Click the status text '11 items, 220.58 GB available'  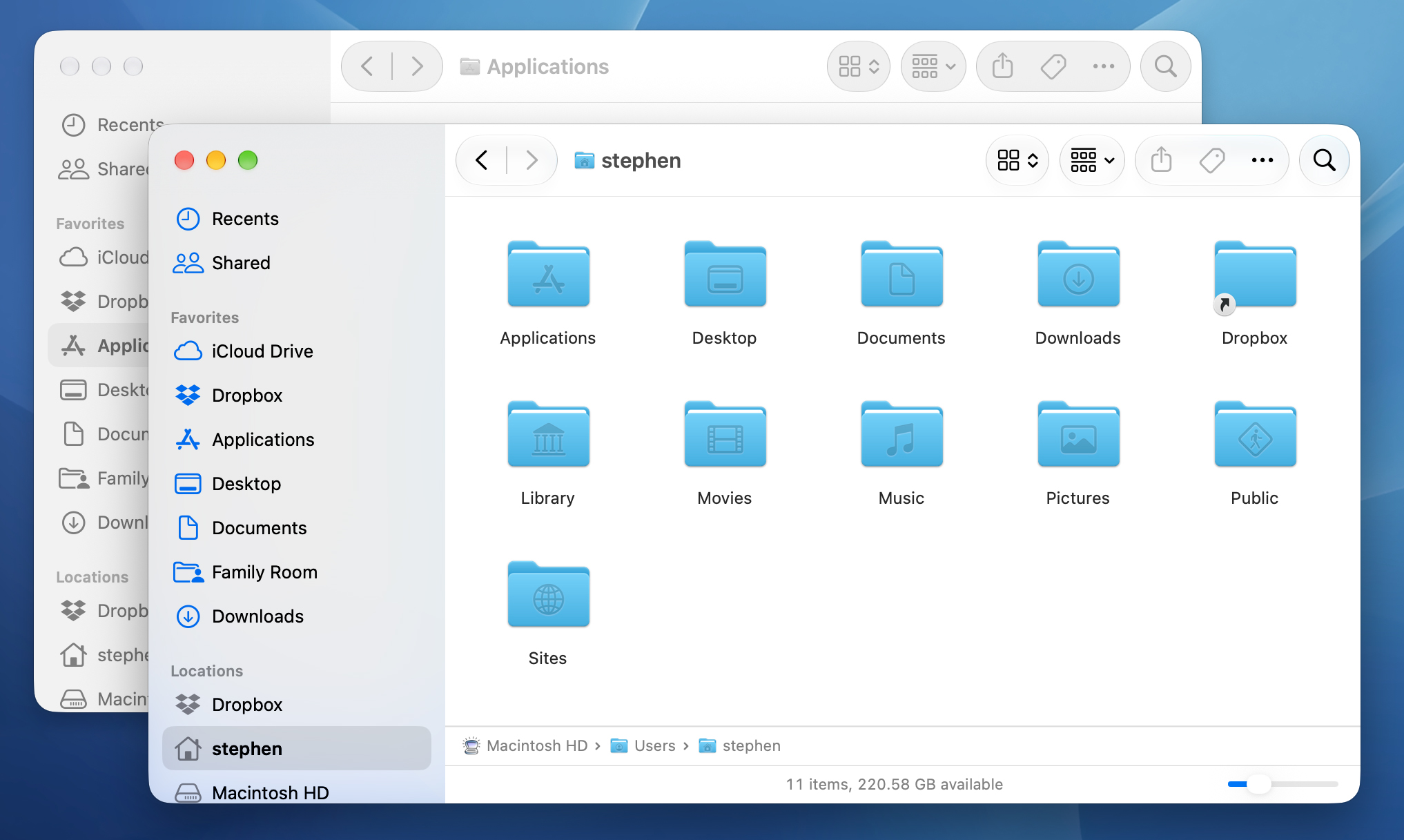point(894,784)
